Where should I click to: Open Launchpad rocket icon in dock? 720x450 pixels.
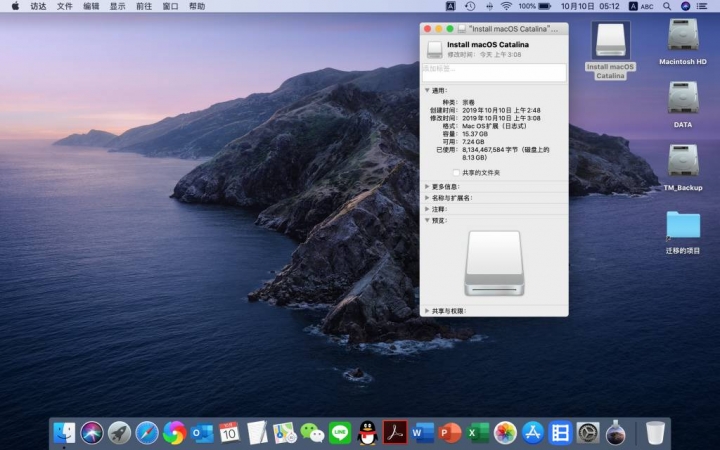pos(119,433)
